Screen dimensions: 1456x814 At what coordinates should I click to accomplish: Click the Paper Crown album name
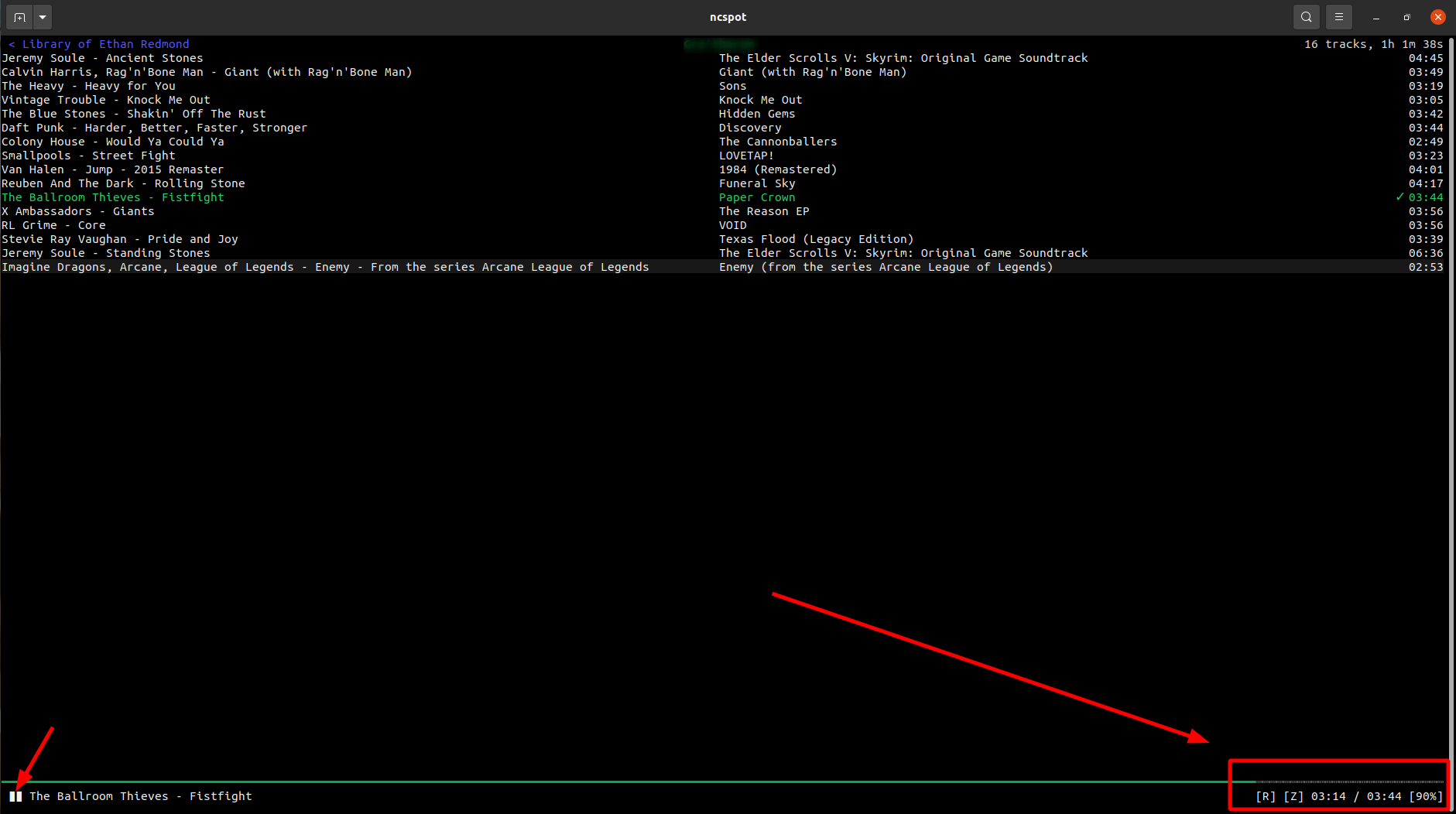pyautogui.click(x=757, y=197)
